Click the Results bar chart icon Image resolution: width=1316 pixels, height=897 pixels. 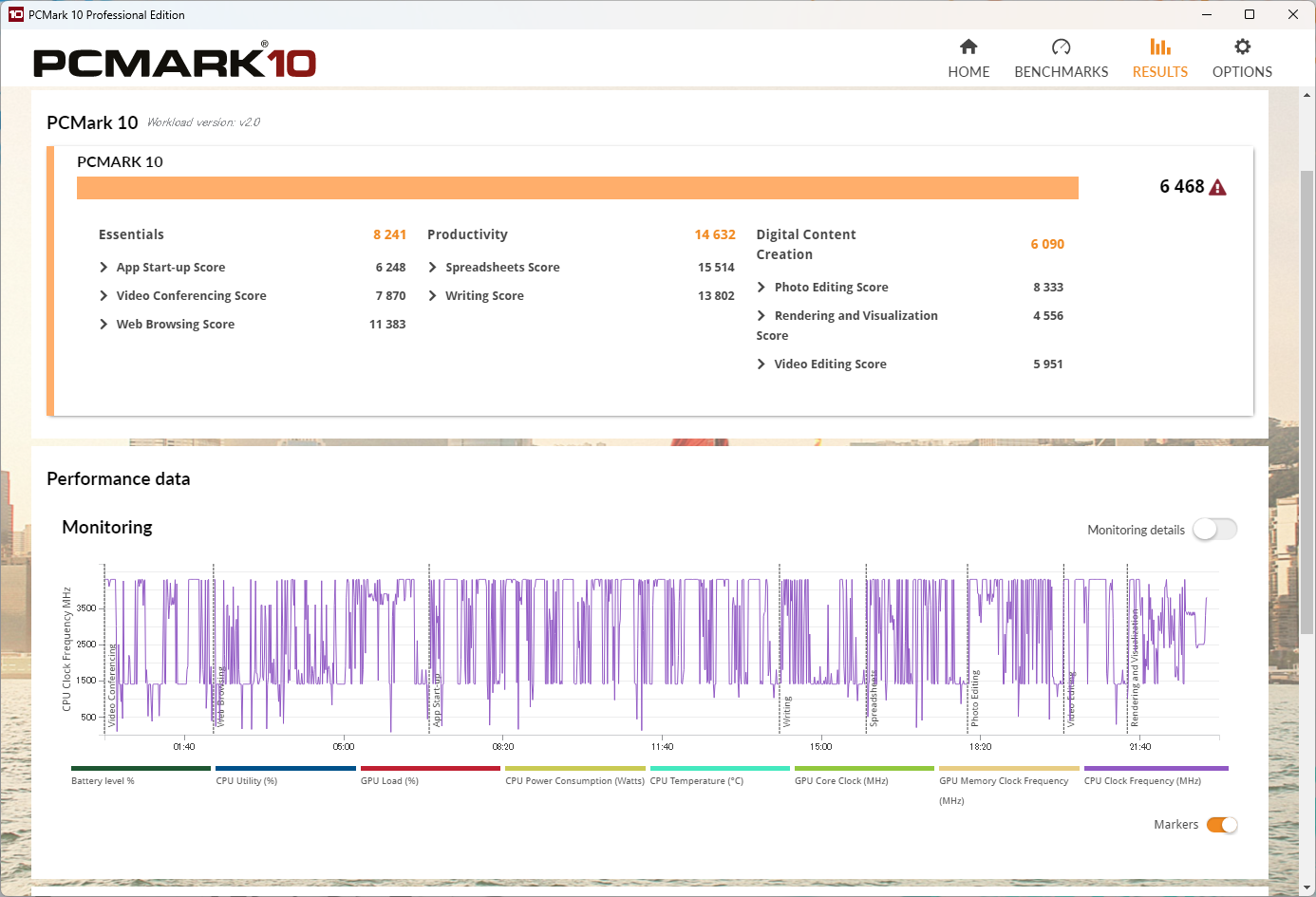point(1159,47)
